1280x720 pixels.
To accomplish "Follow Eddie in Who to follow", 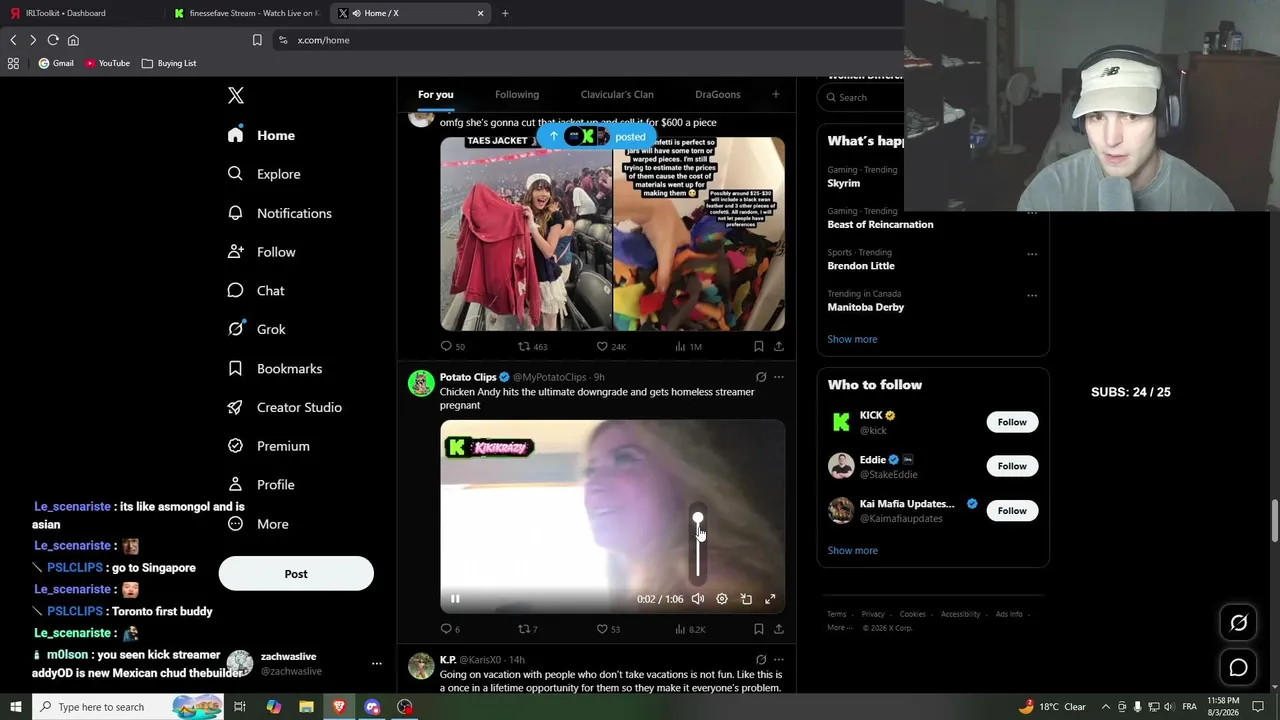I will (x=1012, y=466).
